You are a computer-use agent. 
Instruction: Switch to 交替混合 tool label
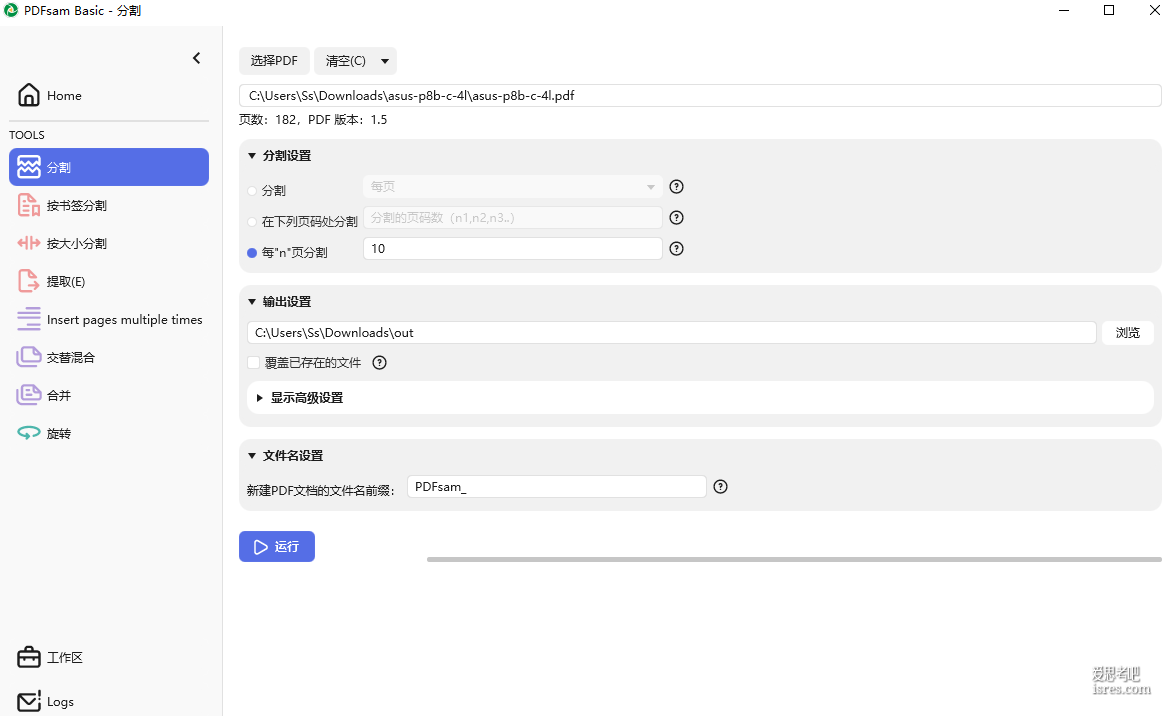pyautogui.click(x=70, y=358)
